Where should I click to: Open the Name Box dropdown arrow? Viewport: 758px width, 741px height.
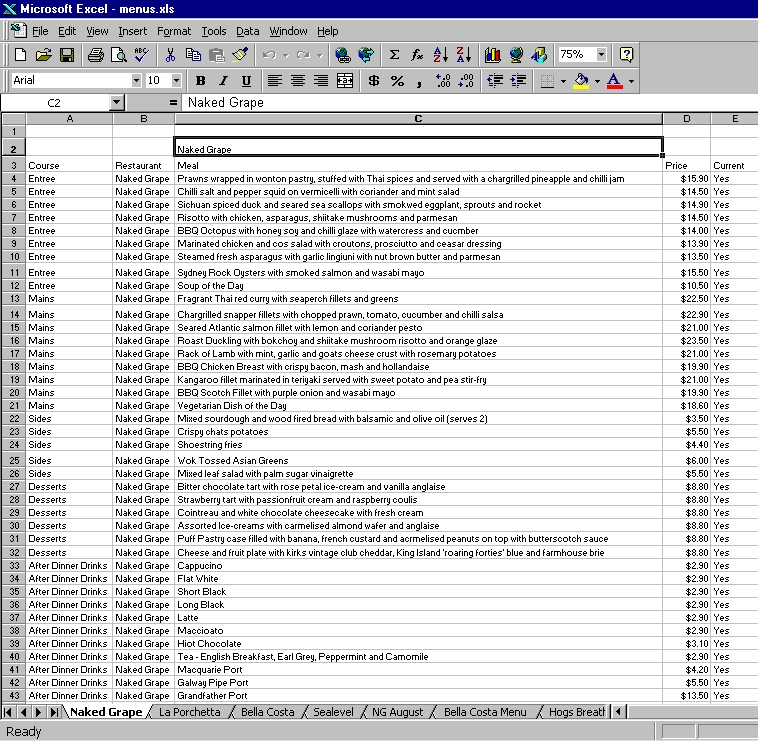(116, 102)
